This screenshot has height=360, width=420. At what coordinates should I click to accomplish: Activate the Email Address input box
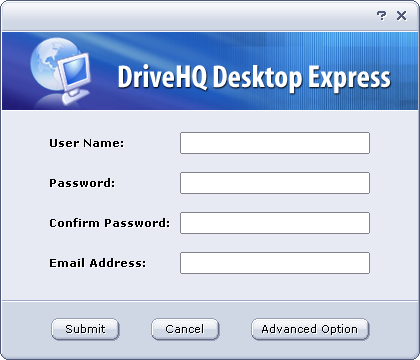click(x=275, y=263)
